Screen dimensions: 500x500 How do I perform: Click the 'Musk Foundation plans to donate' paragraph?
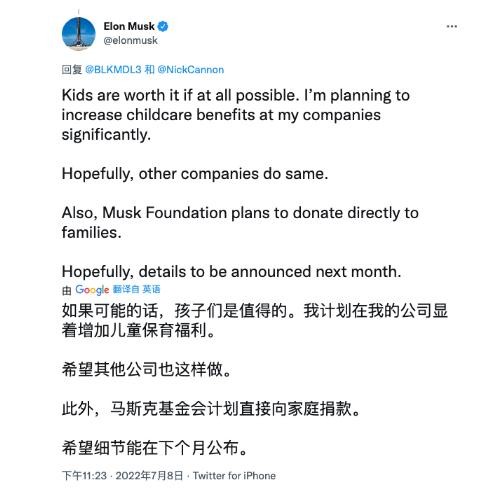tap(240, 223)
